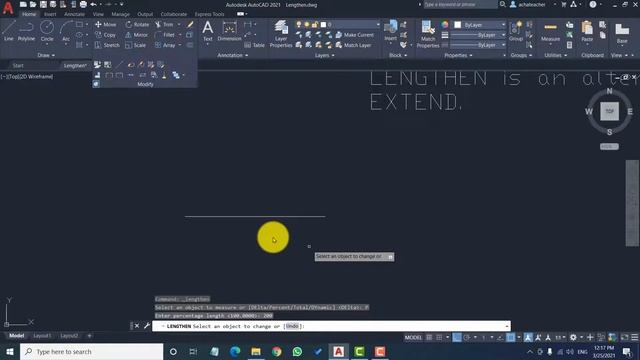Screen dimensions: 640x360
Task: Open Workspace Switching gear in status bar
Action: [573, 337]
